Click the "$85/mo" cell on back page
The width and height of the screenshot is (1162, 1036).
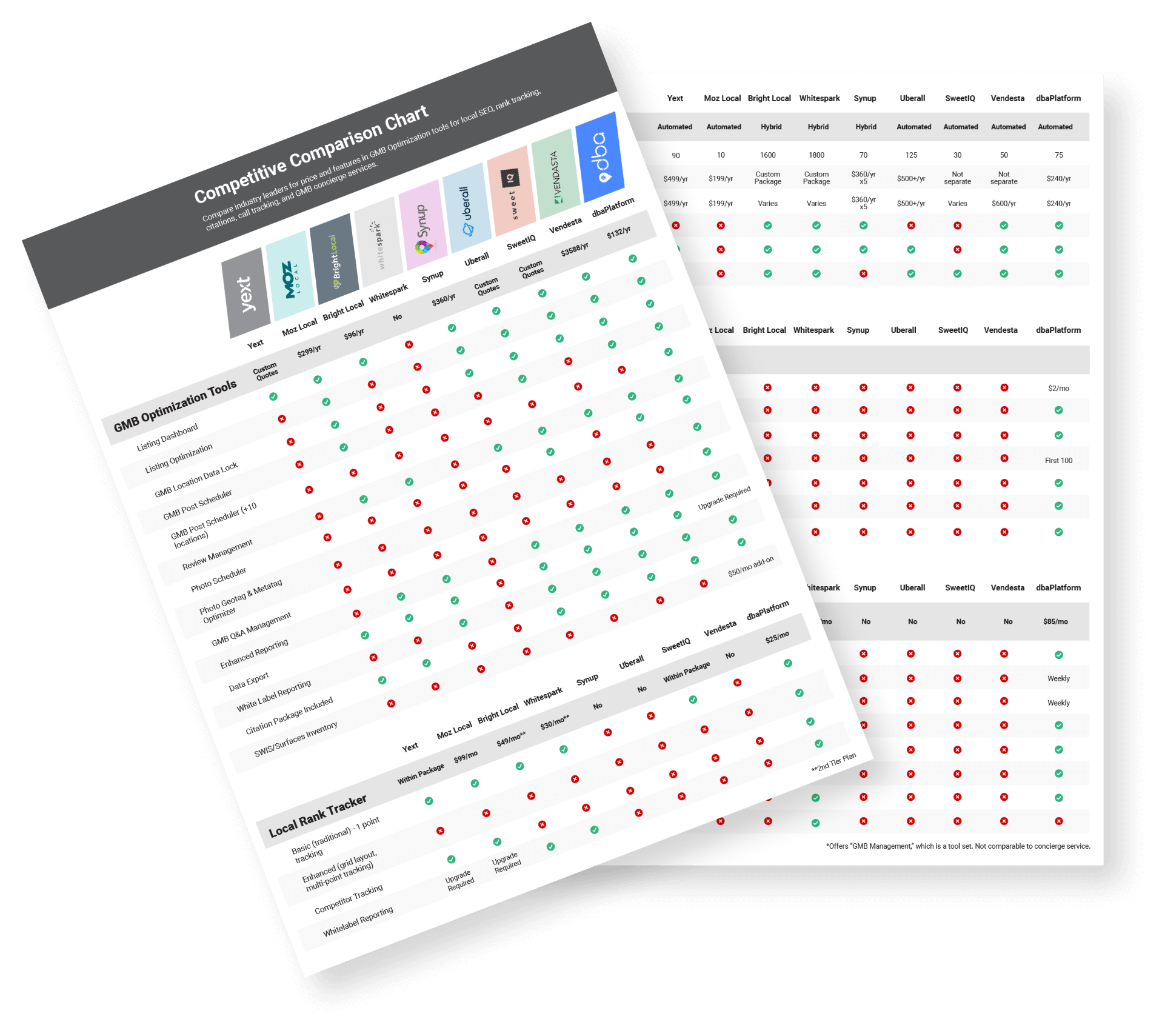coord(1055,621)
